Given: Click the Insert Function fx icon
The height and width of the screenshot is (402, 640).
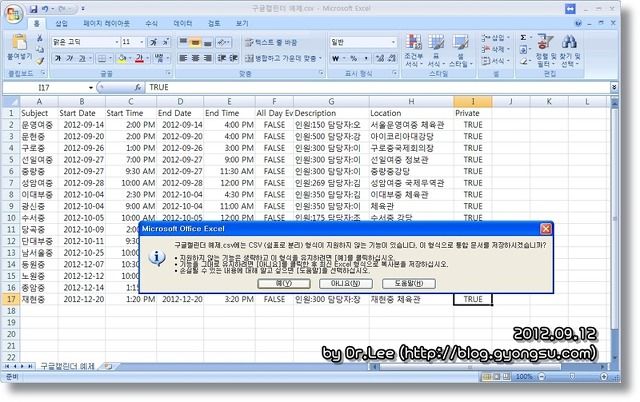Looking at the screenshot, I should tap(138, 87).
